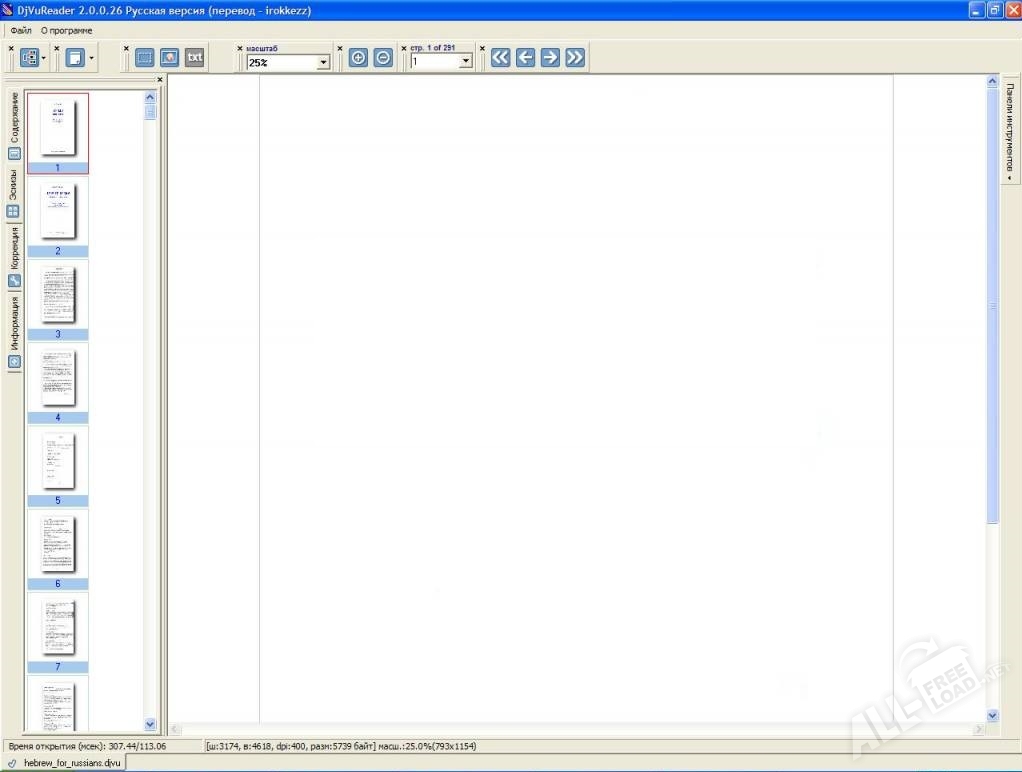The height and width of the screenshot is (772, 1022).
Task: Expand the page number dropdown
Action: click(465, 63)
